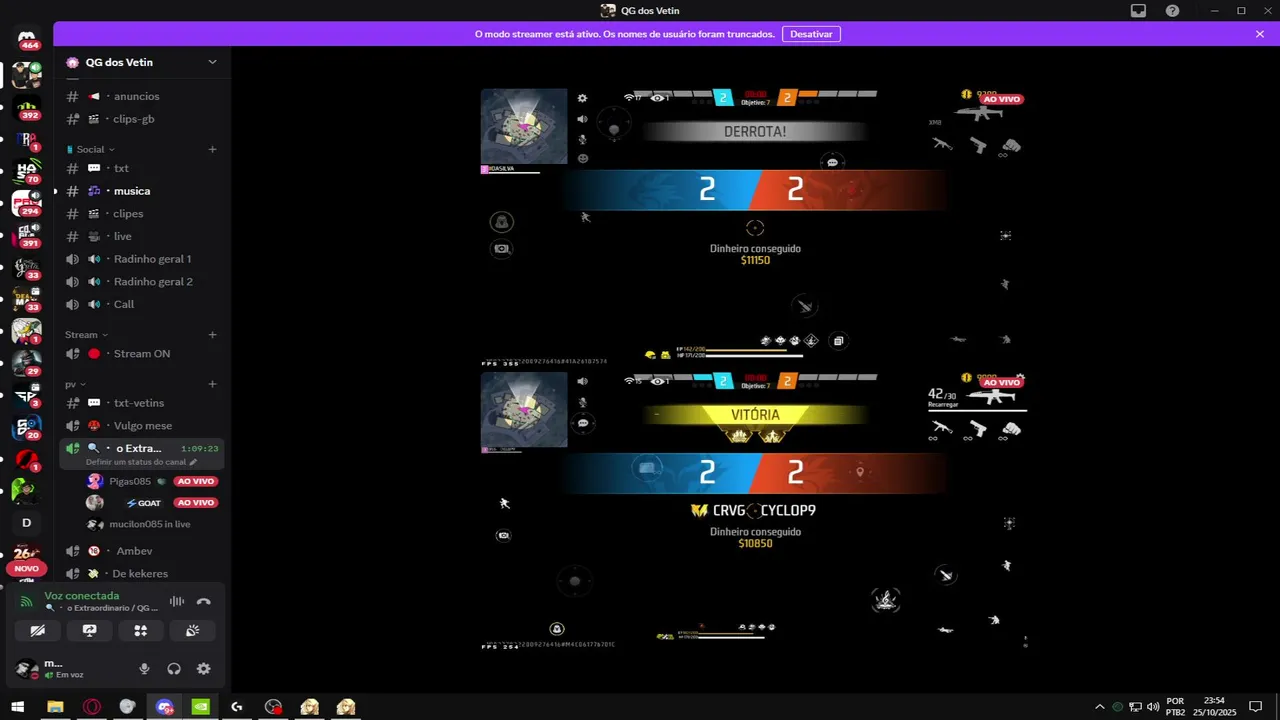Open user settings gear
This screenshot has width=1280, height=720.
coord(204,669)
